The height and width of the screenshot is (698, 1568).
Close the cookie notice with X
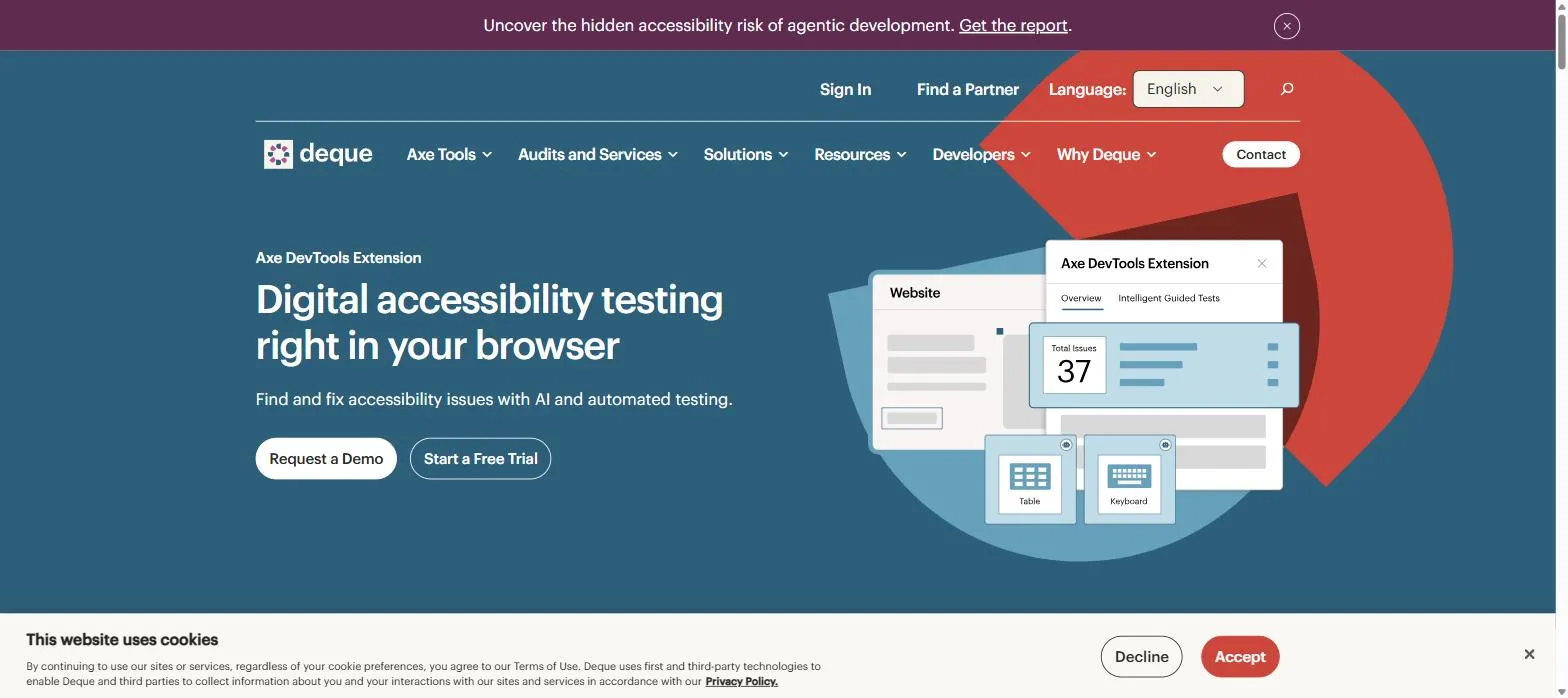[1529, 654]
